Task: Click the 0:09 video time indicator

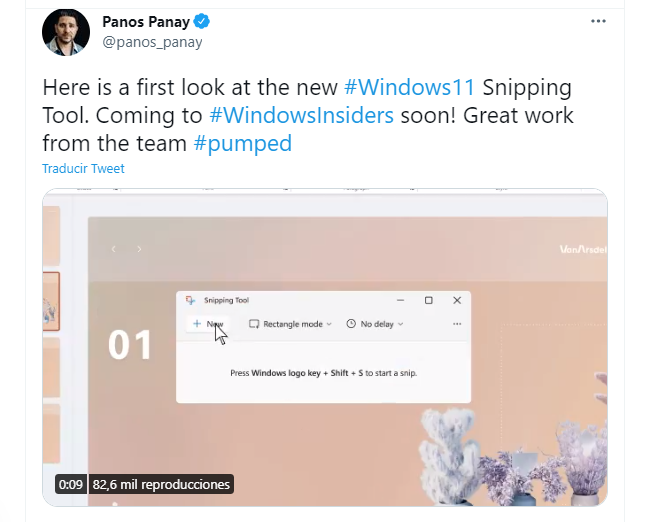Action: 71,484
